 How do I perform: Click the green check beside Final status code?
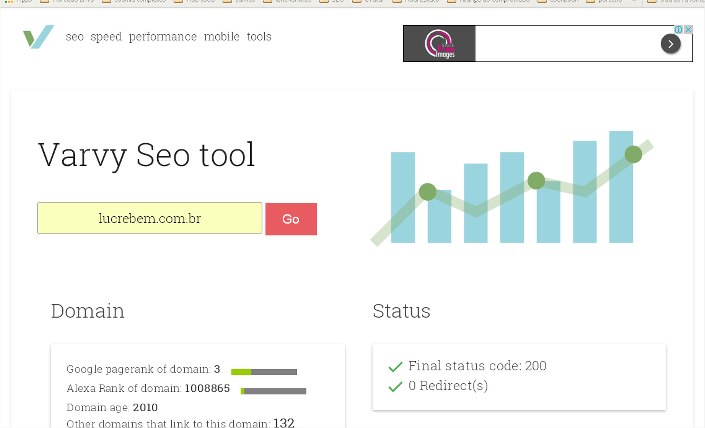click(x=395, y=367)
